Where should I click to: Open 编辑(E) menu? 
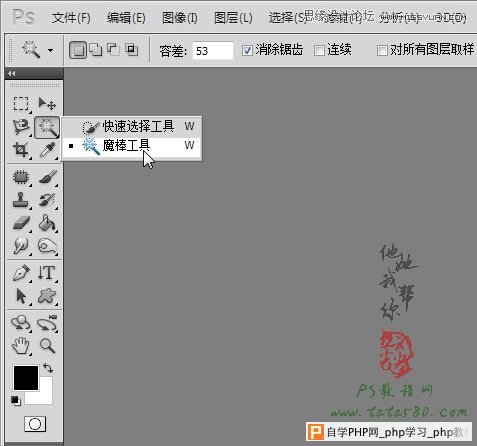[126, 17]
